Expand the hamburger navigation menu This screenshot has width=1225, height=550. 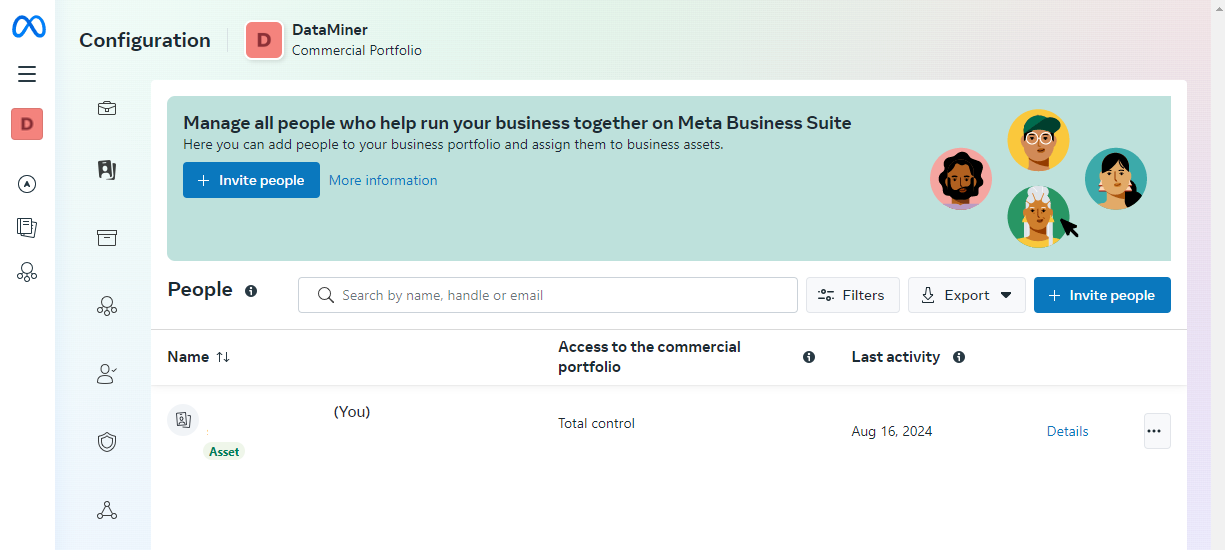point(27,74)
